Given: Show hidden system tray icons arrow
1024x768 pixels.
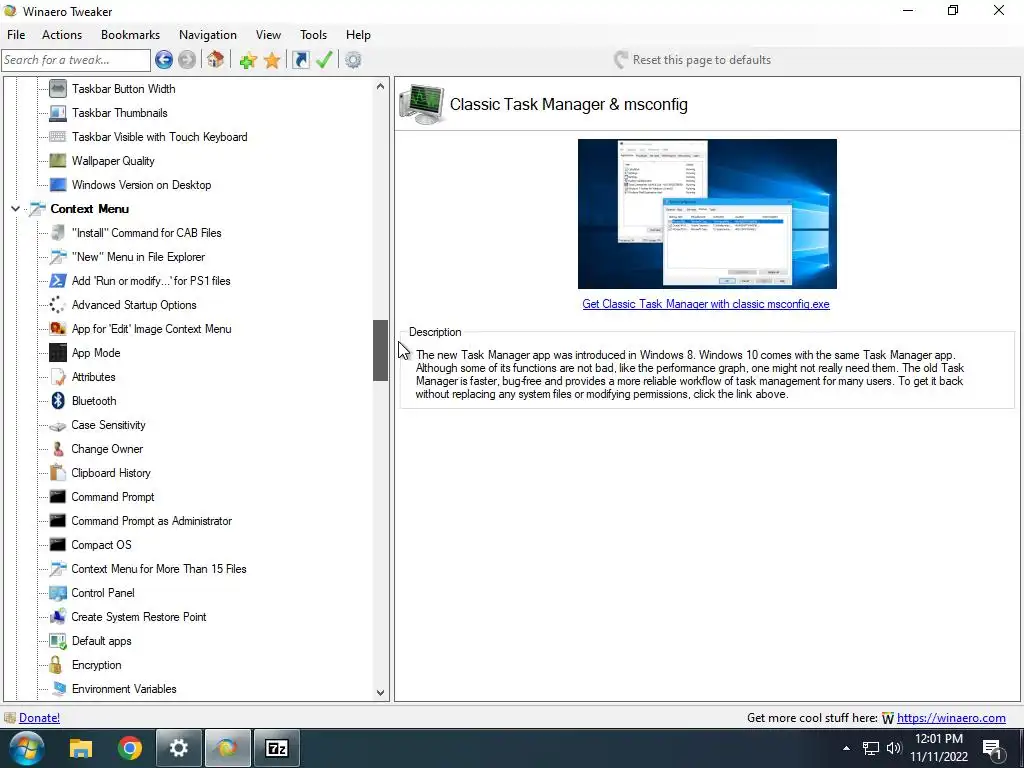Looking at the screenshot, I should 846,748.
